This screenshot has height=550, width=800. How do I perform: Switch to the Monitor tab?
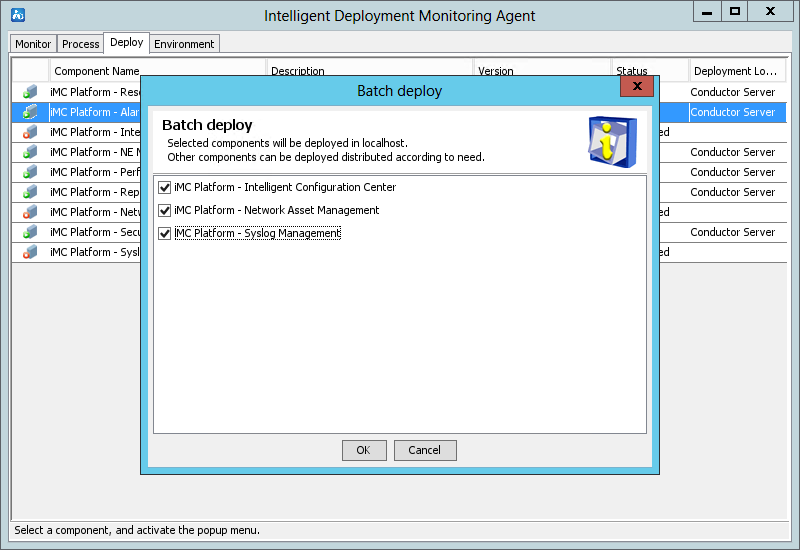pyautogui.click(x=33, y=44)
